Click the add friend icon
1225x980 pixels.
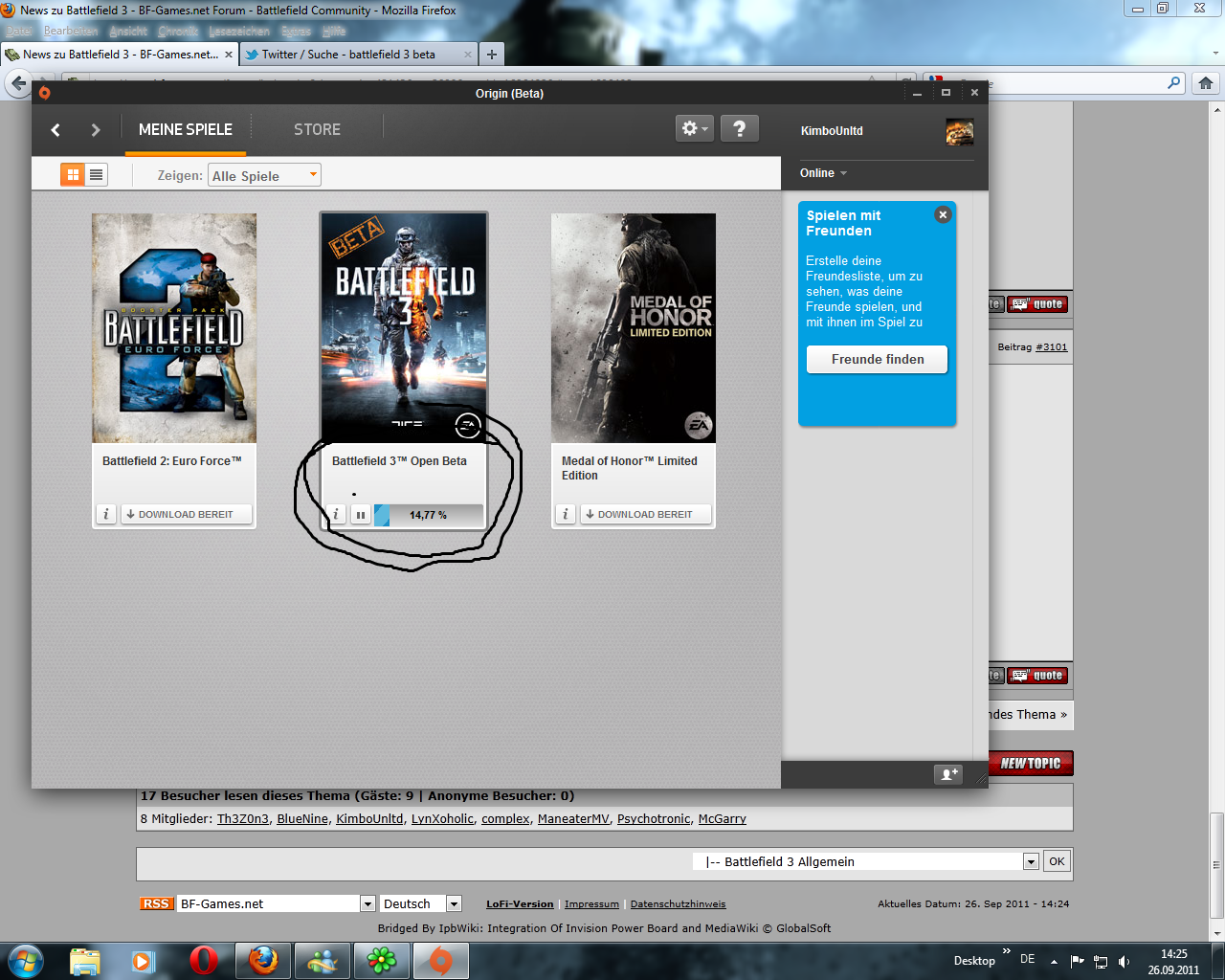[948, 774]
